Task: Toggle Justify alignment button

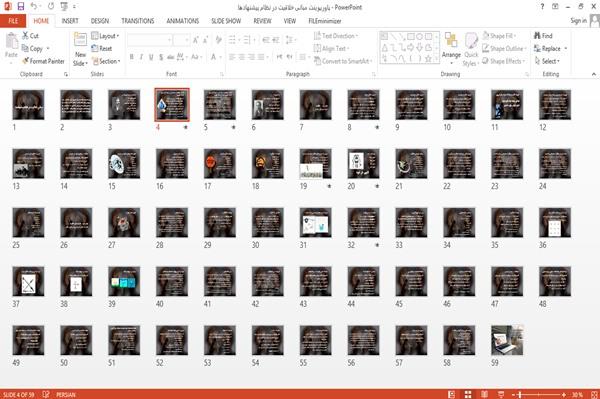Action: tap(261, 57)
